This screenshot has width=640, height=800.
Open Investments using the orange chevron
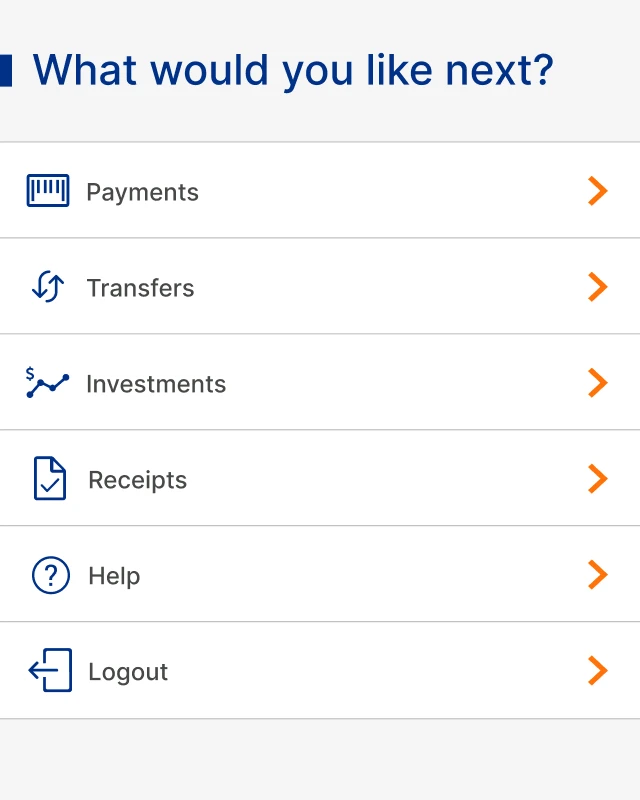pyautogui.click(x=597, y=383)
